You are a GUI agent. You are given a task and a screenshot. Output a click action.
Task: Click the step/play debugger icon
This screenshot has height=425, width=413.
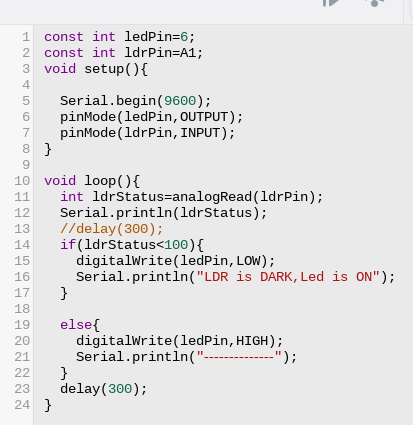click(x=331, y=3)
